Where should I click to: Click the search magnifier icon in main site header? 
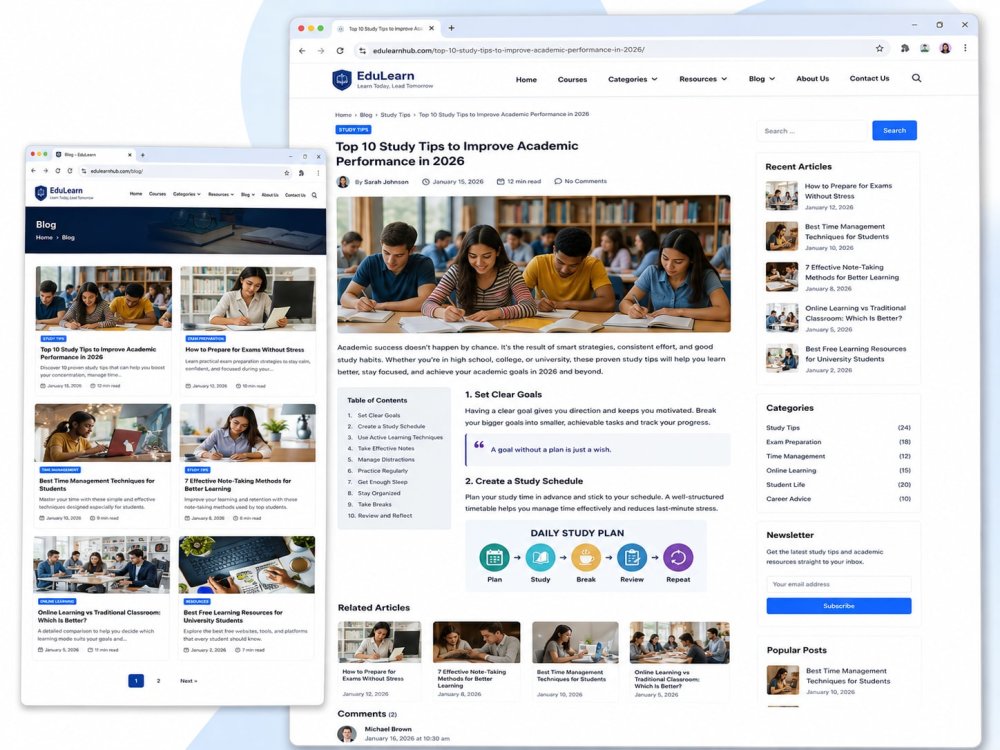916,78
